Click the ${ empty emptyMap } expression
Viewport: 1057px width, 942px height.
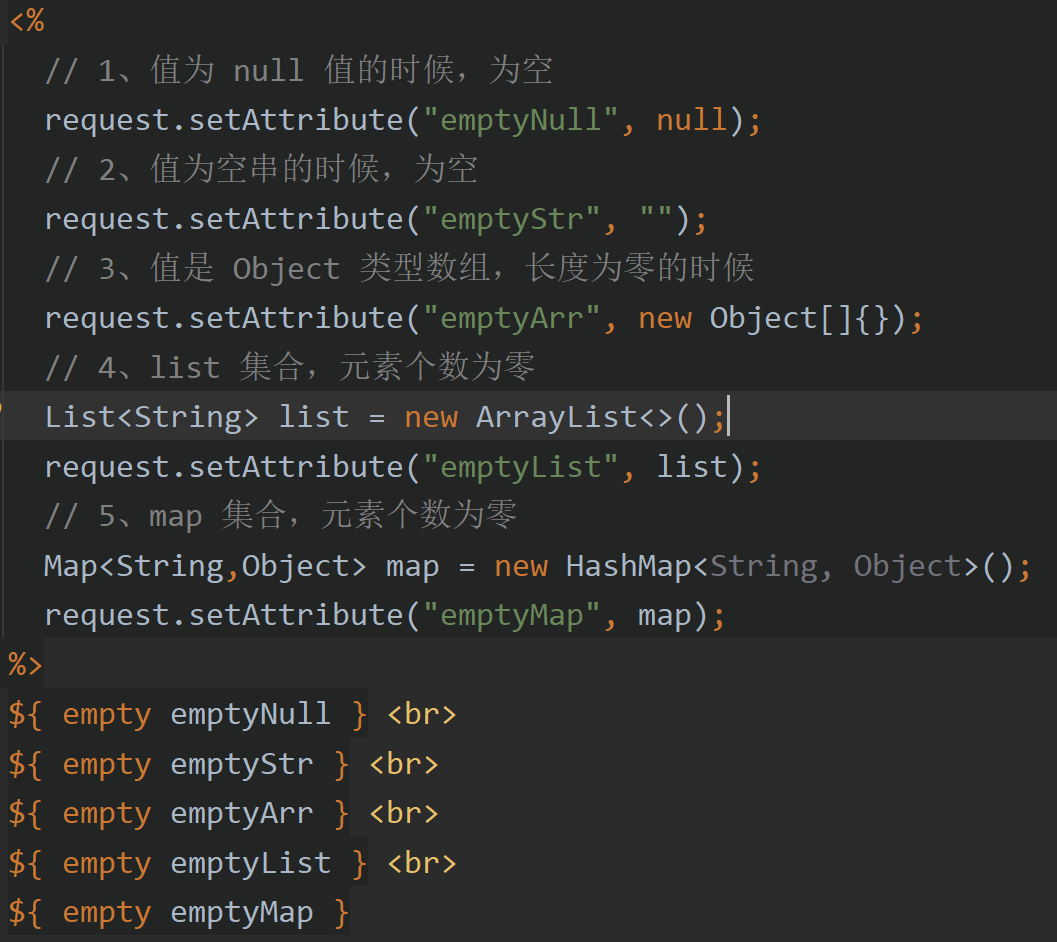[x=179, y=913]
